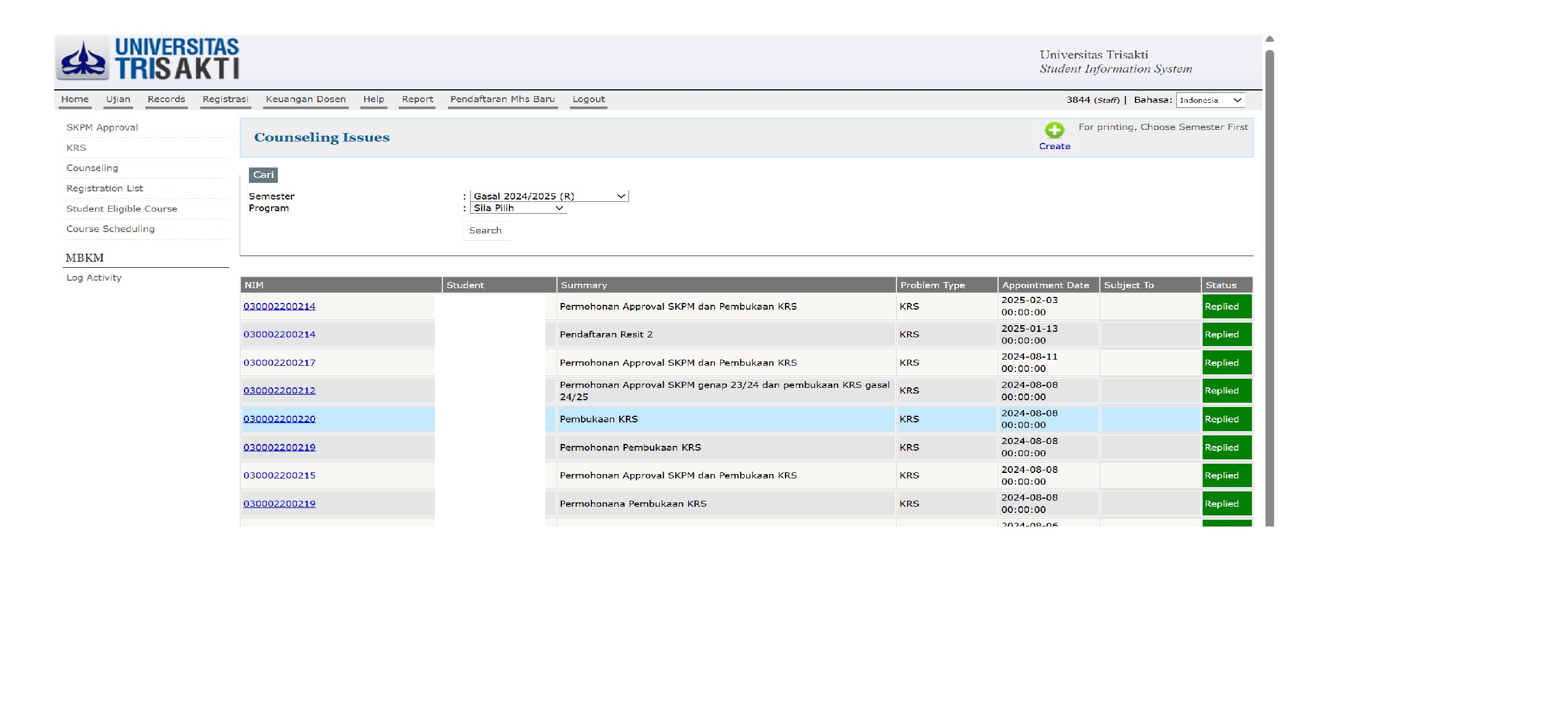Open Log Activity in the sidebar

tap(94, 278)
